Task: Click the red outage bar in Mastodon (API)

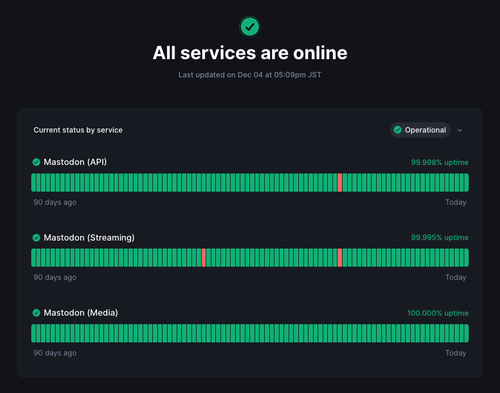Action: point(340,183)
